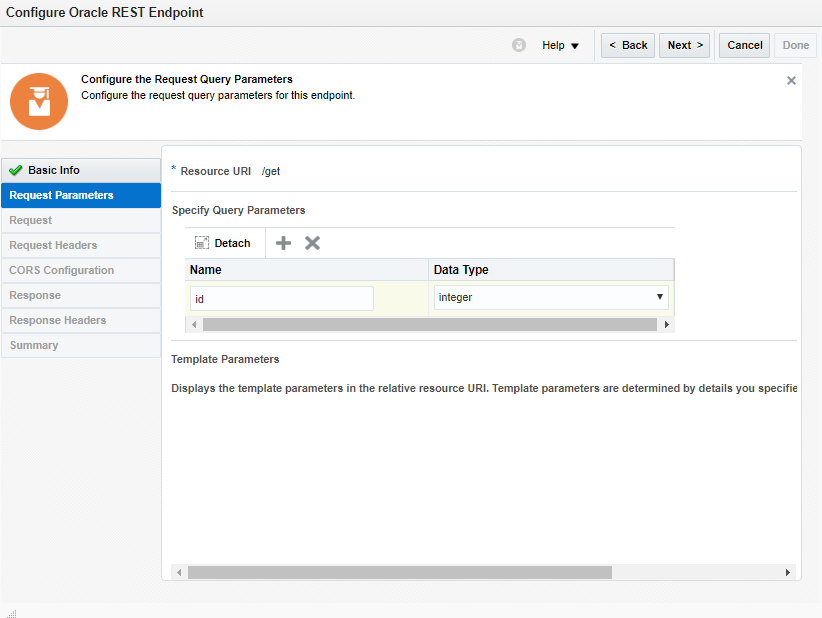The image size is (822, 618).
Task: Click the main panel scrollbar's right arrow
Action: [x=787, y=572]
